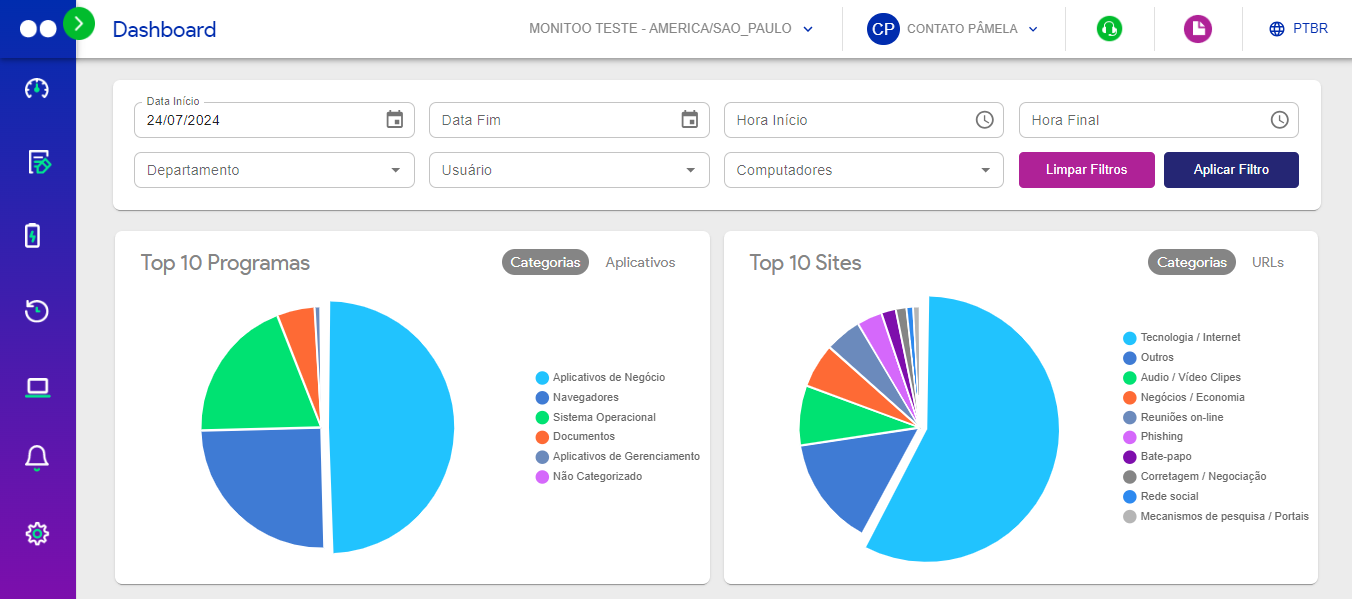This screenshot has width=1352, height=599.
Task: Switch to URLs tab in Top 10 Sites
Action: click(1267, 262)
